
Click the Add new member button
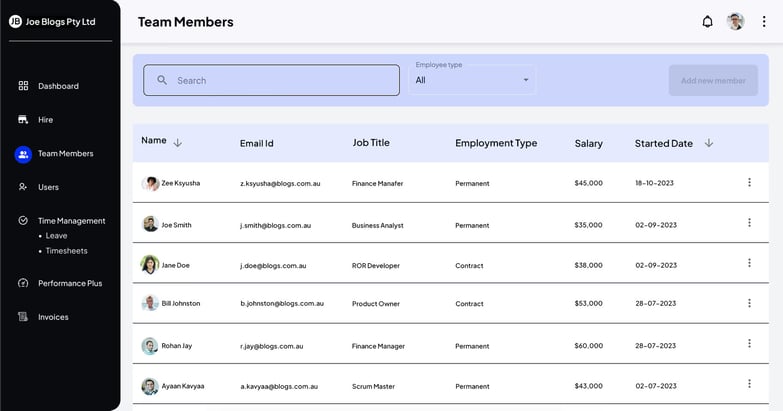712,80
